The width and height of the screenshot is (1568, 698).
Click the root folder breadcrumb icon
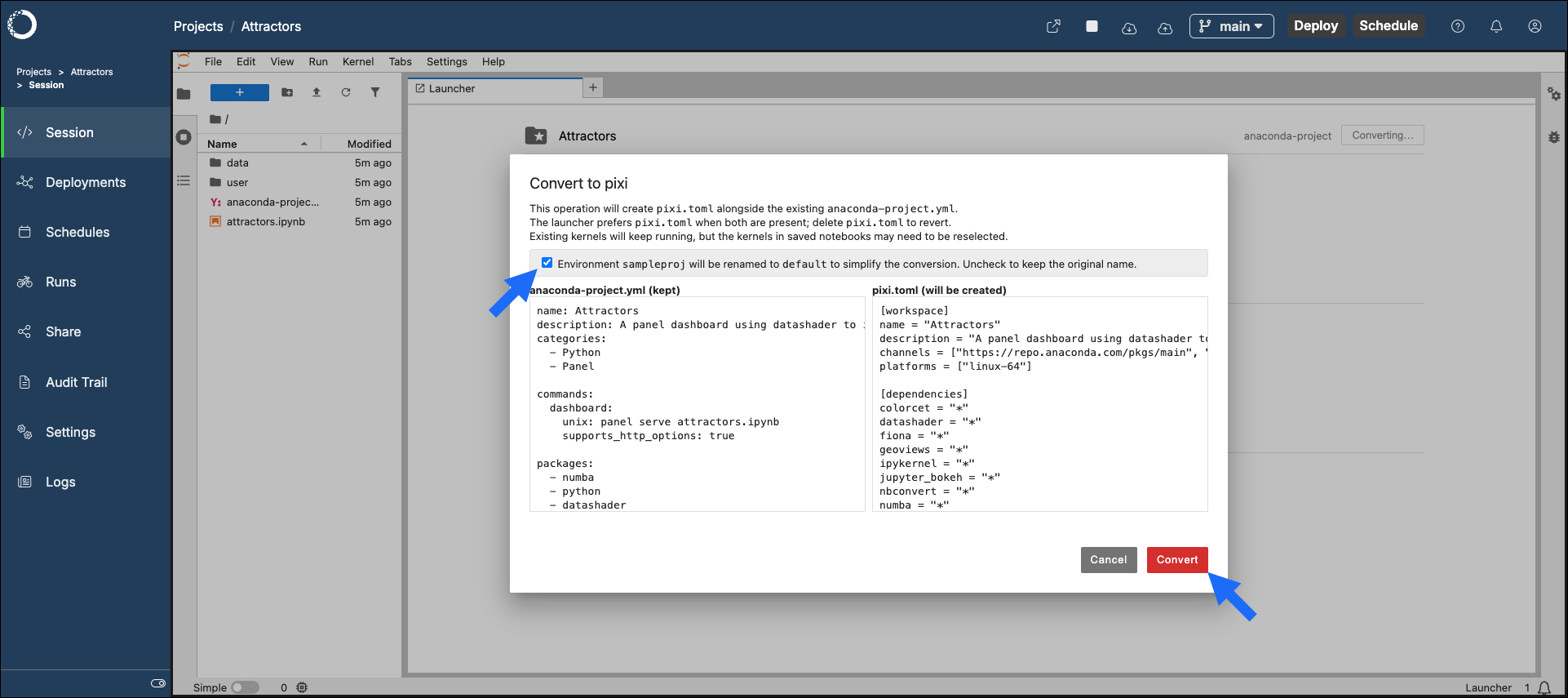point(215,119)
